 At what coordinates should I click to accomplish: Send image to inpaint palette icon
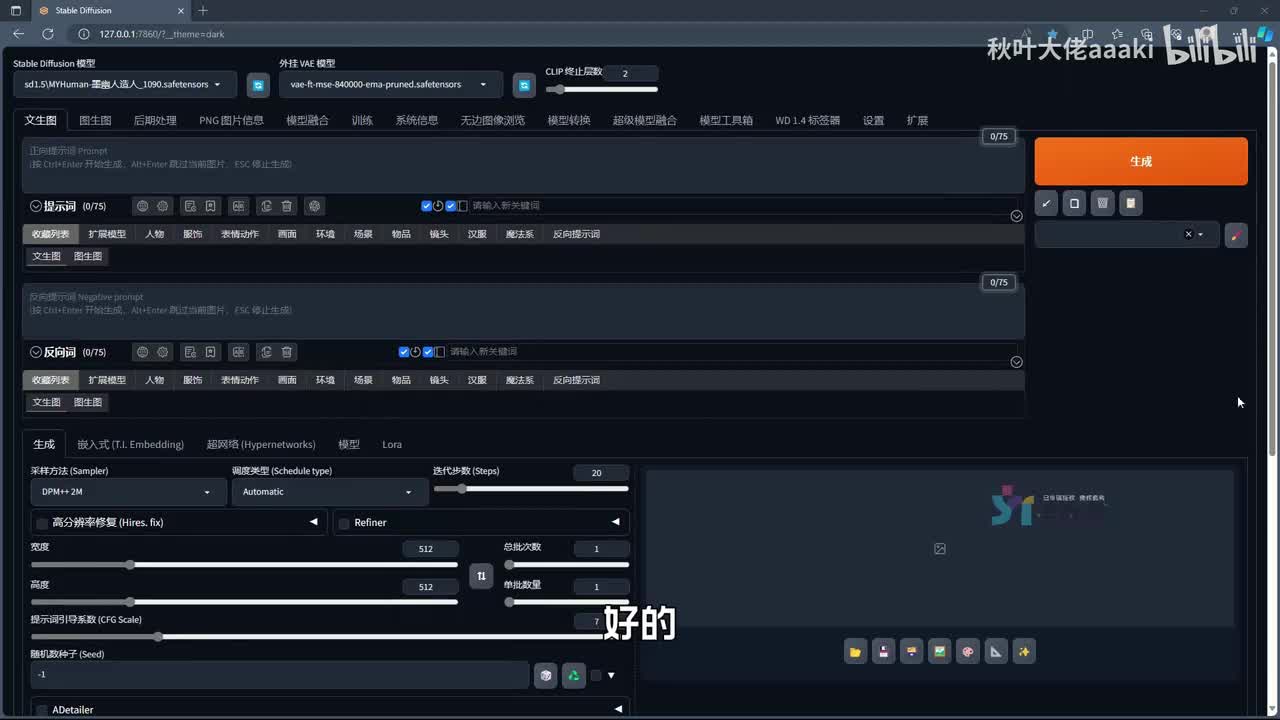click(967, 652)
